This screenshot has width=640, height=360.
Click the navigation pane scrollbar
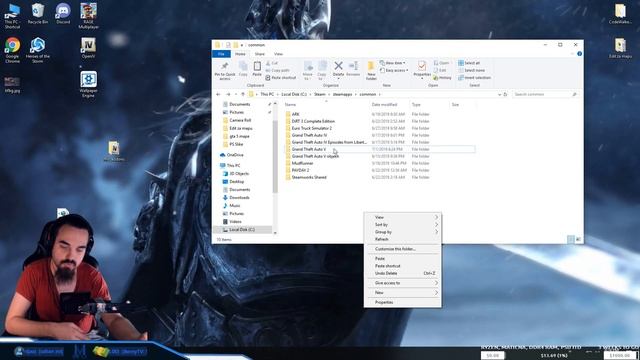[275, 157]
